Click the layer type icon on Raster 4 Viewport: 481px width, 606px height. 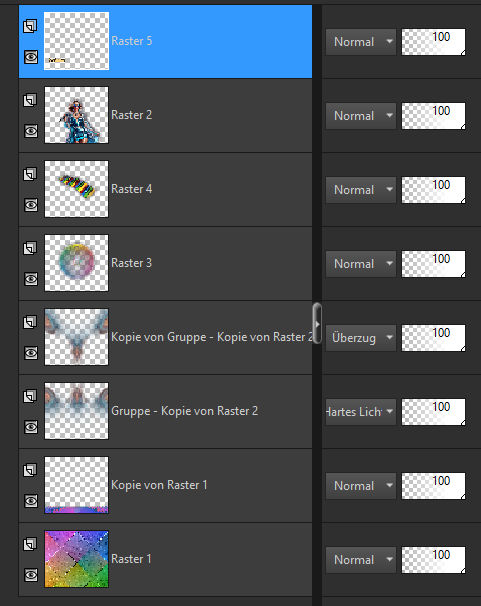[x=30, y=174]
